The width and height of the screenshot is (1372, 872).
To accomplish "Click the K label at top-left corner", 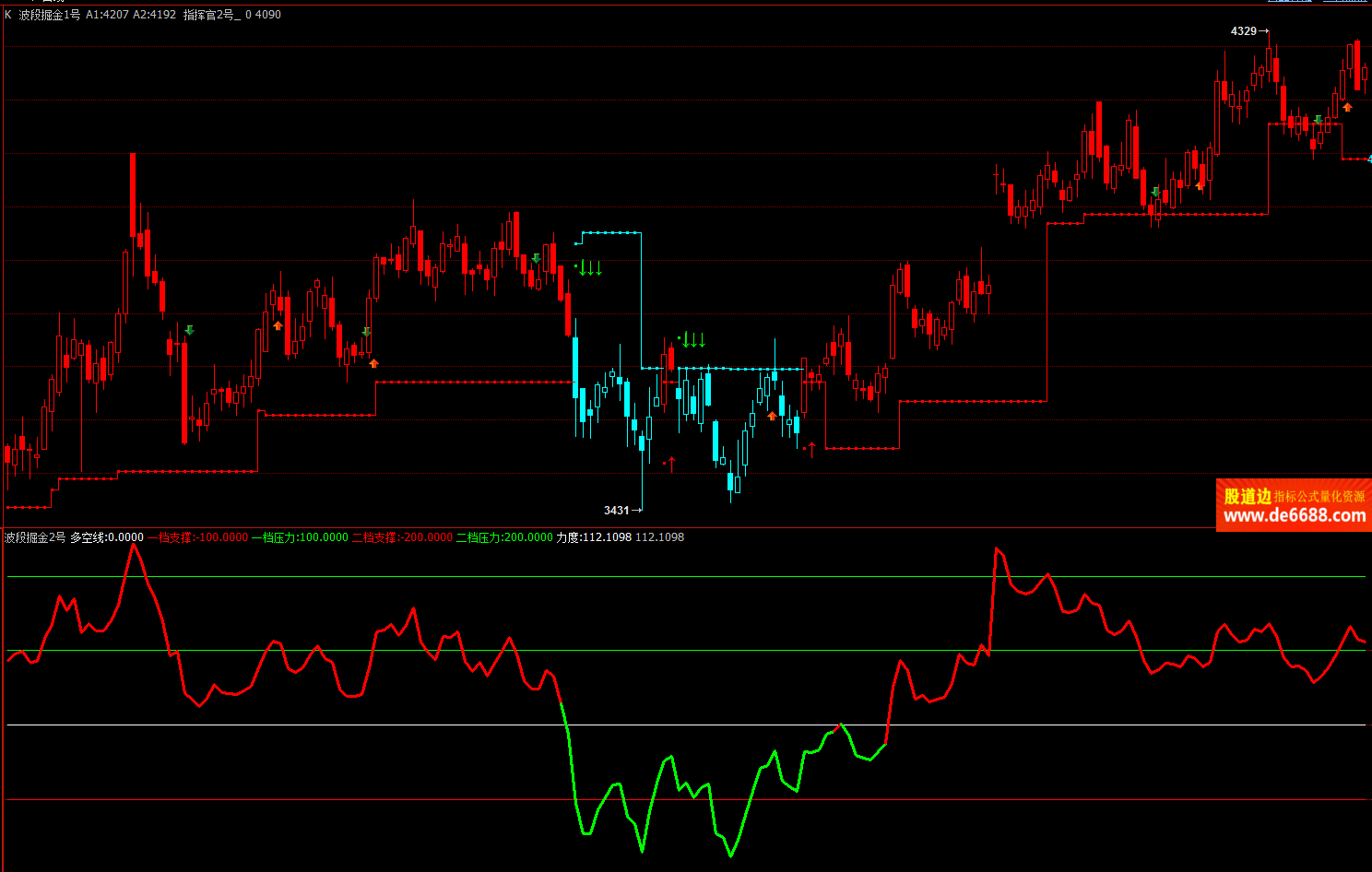I will (x=8, y=15).
